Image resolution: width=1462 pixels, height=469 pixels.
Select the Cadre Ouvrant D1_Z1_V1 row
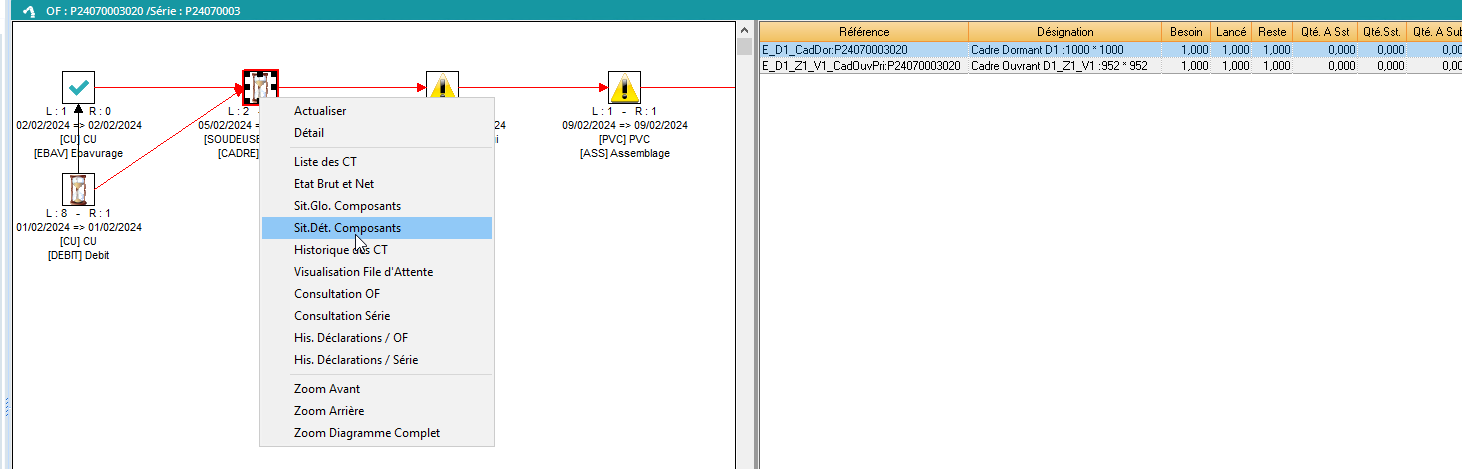pos(1060,66)
